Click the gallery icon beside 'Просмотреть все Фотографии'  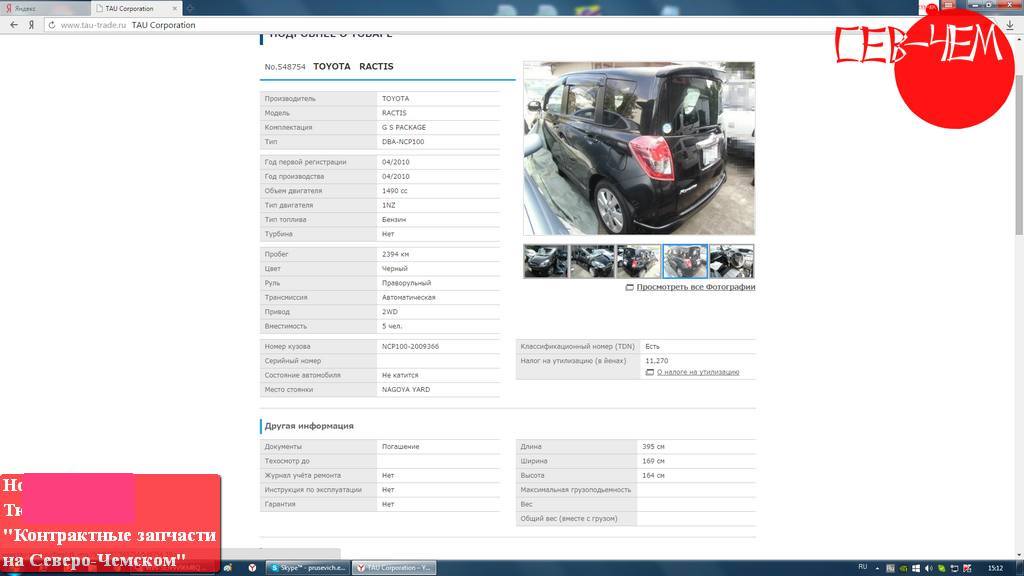point(630,287)
